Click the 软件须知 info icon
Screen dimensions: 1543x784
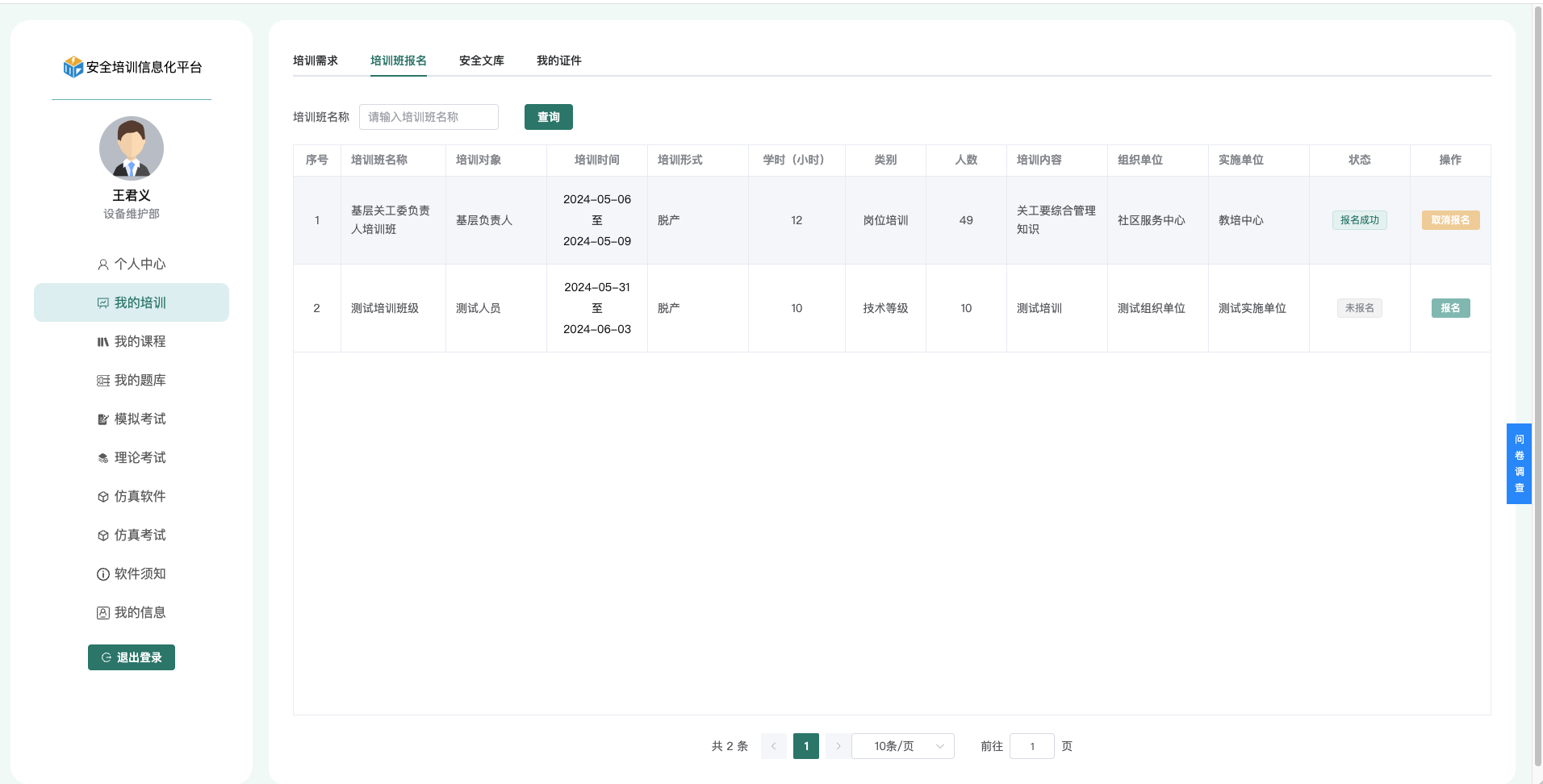pyautogui.click(x=103, y=574)
